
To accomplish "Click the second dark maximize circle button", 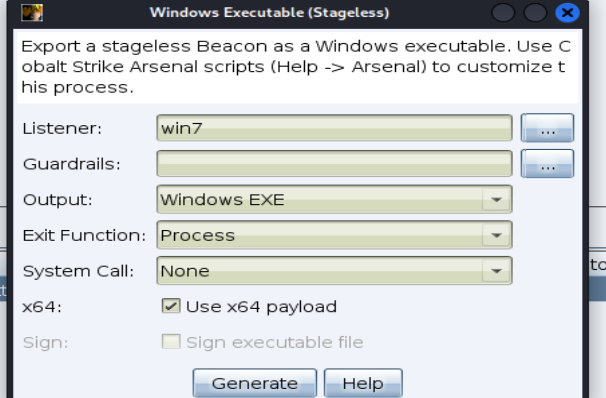I will tap(535, 13).
